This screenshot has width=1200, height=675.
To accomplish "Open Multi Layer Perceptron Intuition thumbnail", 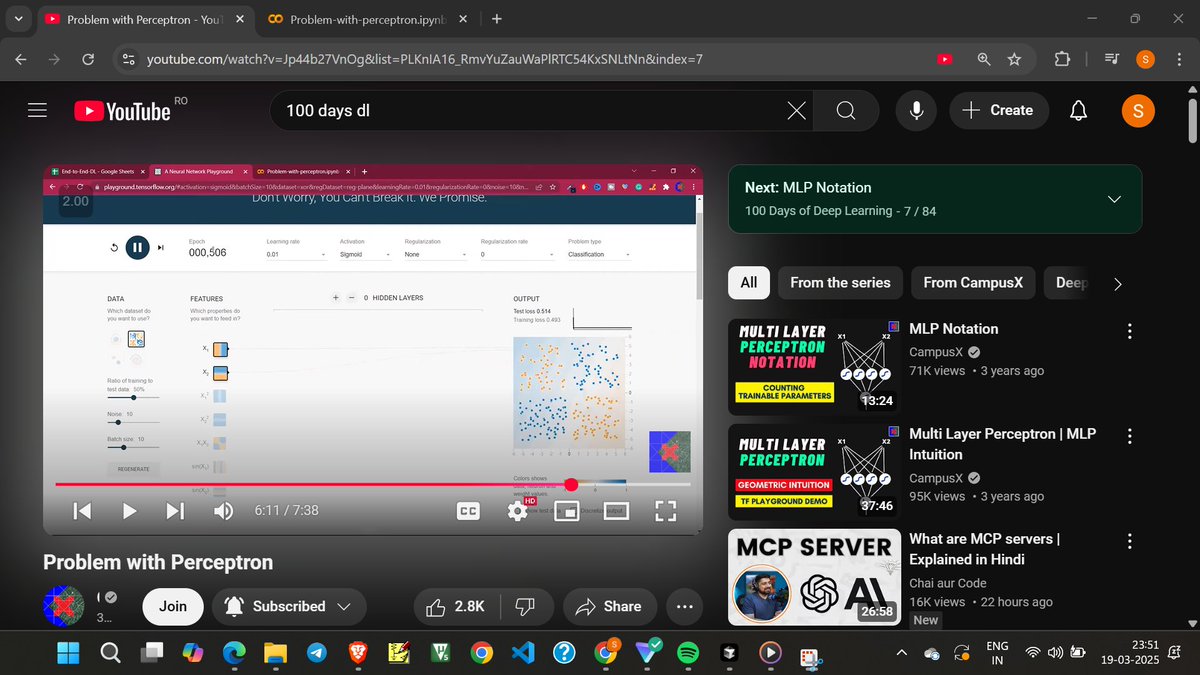I will (x=813, y=470).
